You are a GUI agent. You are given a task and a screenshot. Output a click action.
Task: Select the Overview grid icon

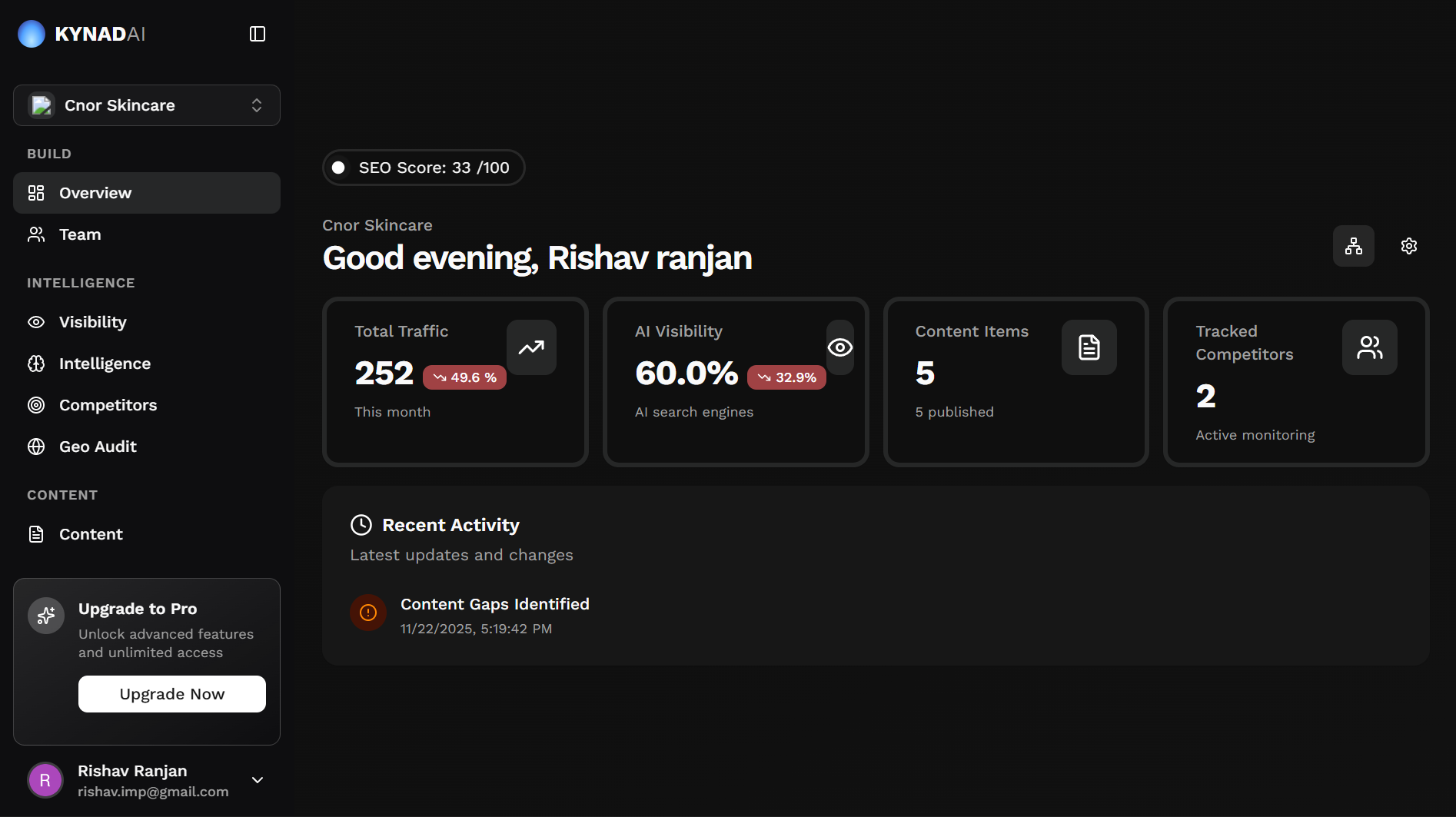pos(36,192)
